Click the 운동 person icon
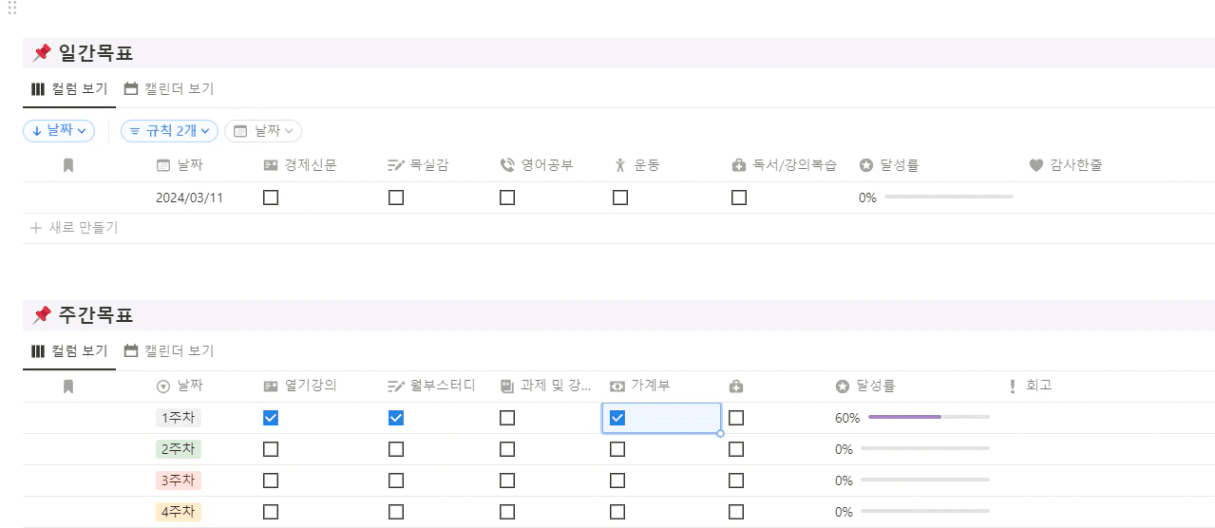1215x528 pixels. click(620, 166)
